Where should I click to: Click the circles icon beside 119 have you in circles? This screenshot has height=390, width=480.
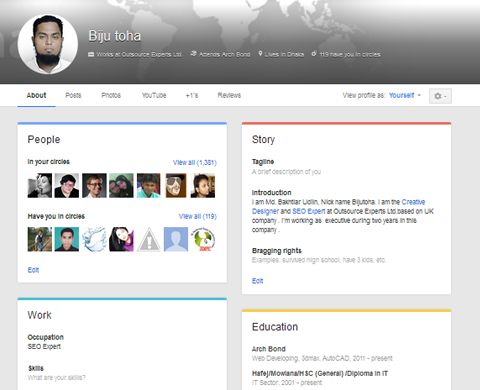point(314,54)
